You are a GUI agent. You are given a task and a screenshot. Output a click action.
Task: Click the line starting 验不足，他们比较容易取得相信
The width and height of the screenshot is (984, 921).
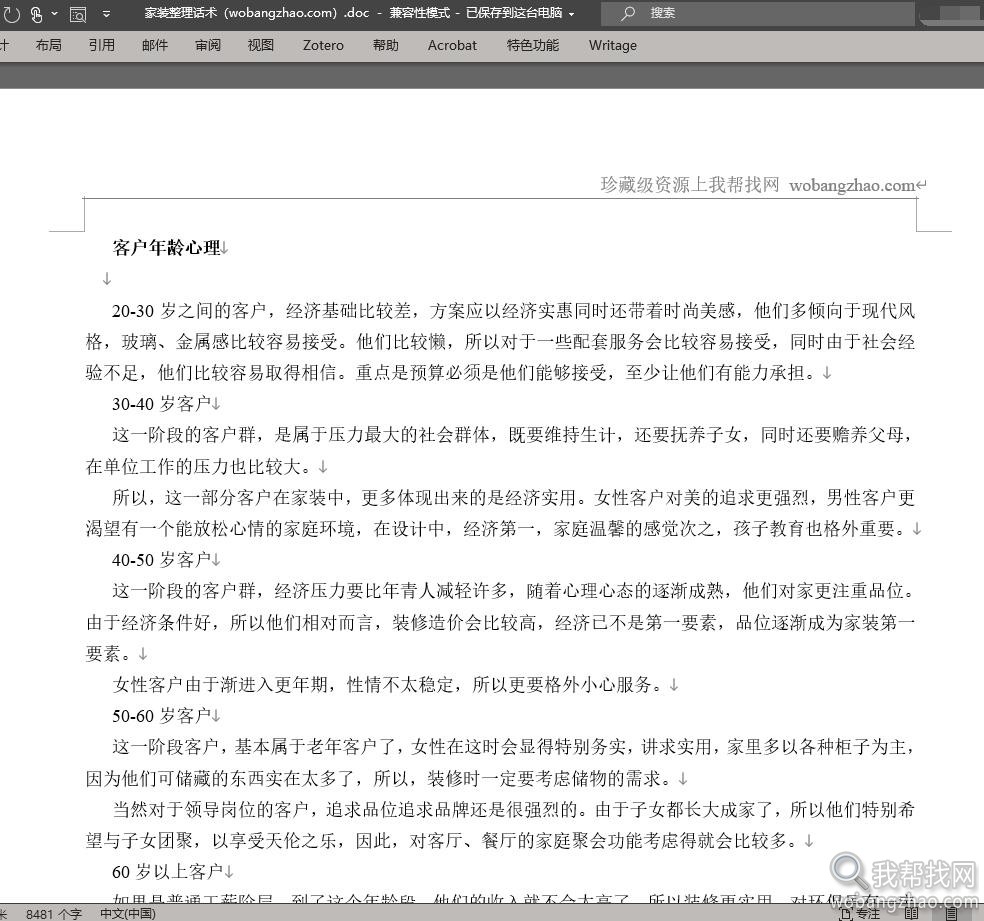pyautogui.click(x=451, y=373)
